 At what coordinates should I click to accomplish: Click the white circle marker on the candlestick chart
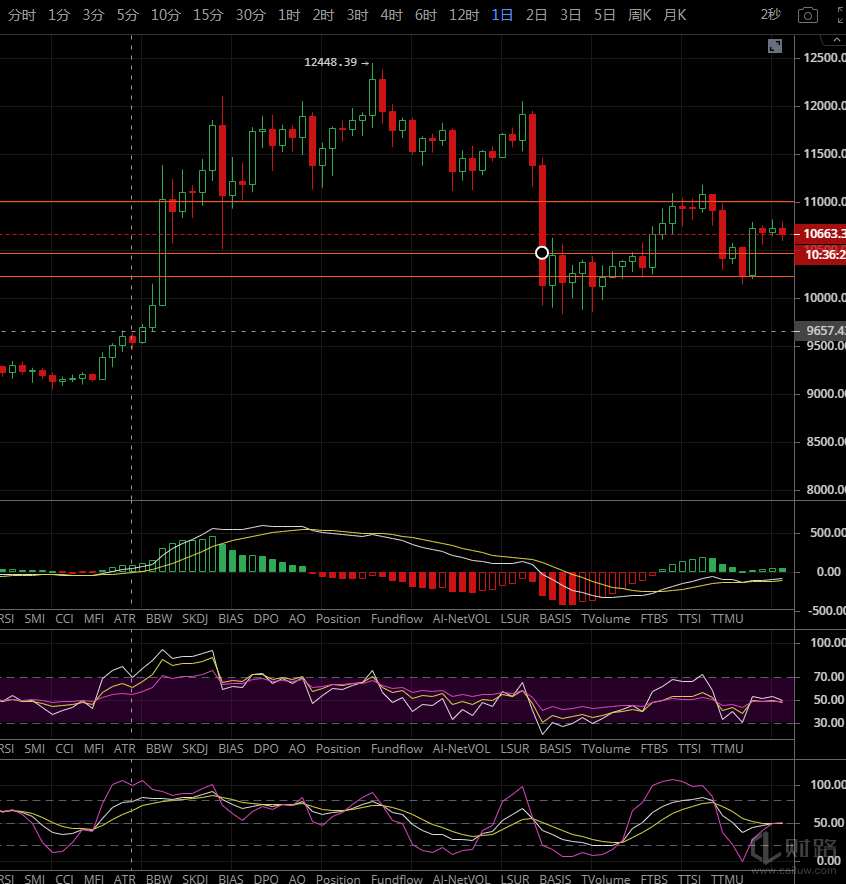pos(542,253)
